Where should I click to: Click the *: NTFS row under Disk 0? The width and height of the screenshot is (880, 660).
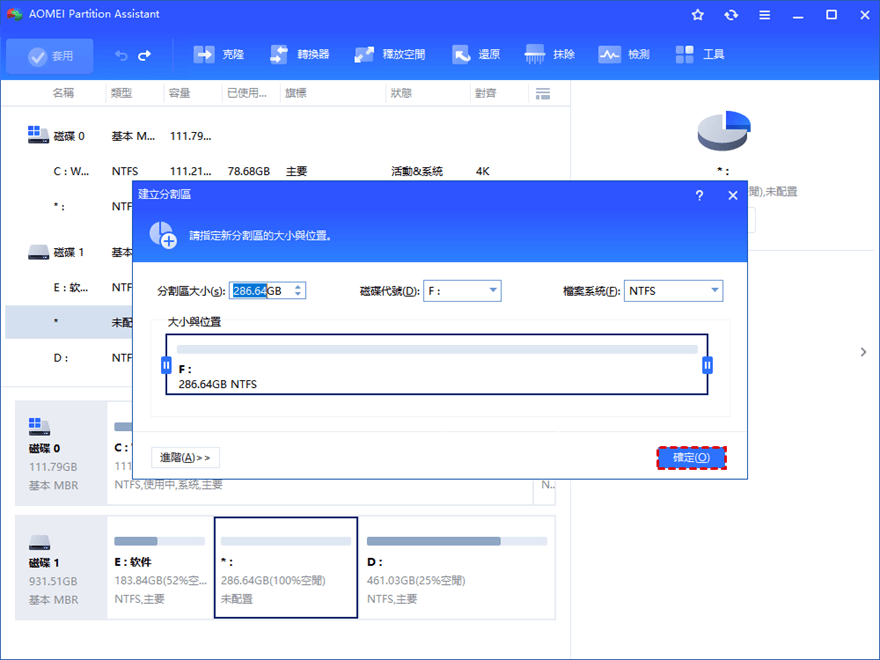[x=69, y=206]
